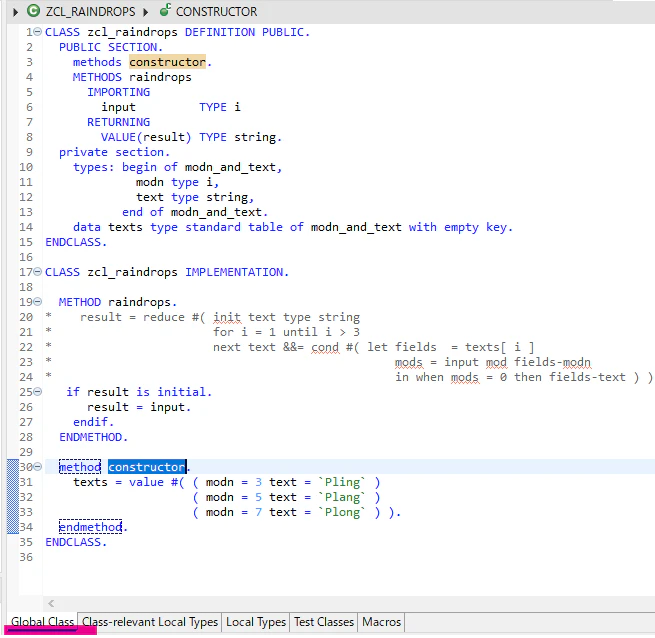
Task: Collapse the if block fold at line 25
Action: (37, 392)
